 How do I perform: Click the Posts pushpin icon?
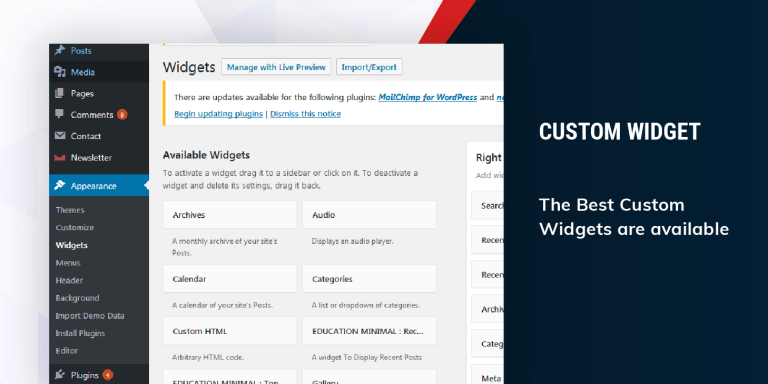click(60, 50)
